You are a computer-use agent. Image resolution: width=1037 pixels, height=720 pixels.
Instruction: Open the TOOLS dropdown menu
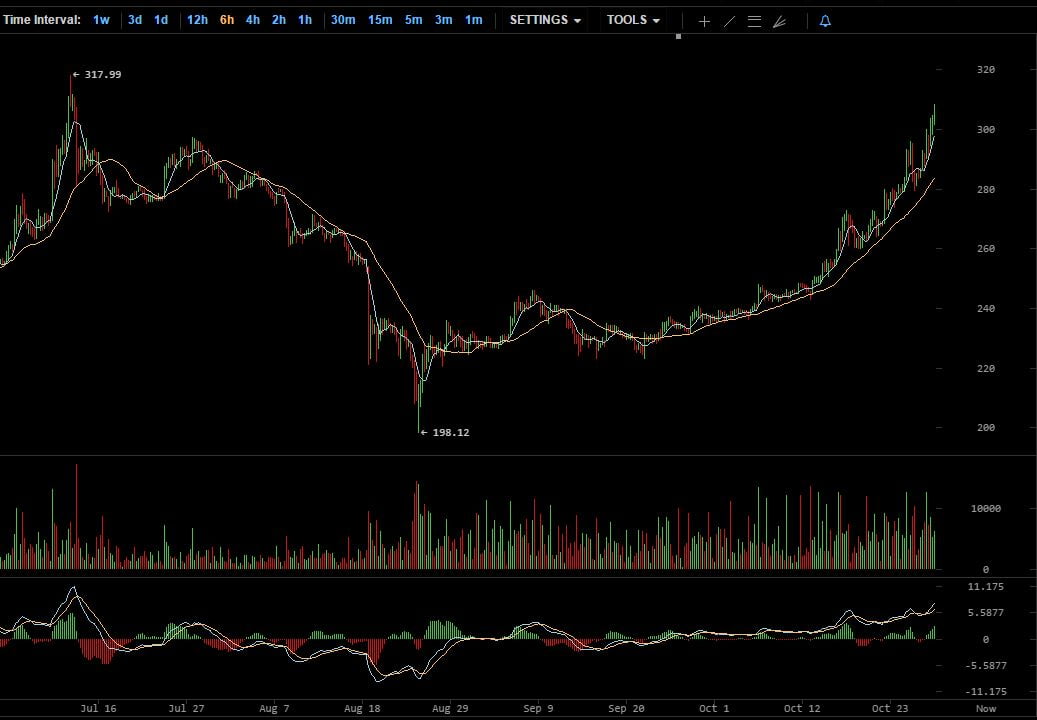633,20
